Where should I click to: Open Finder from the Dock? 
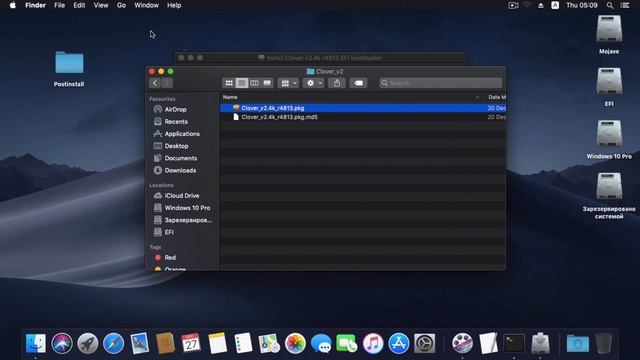36,343
